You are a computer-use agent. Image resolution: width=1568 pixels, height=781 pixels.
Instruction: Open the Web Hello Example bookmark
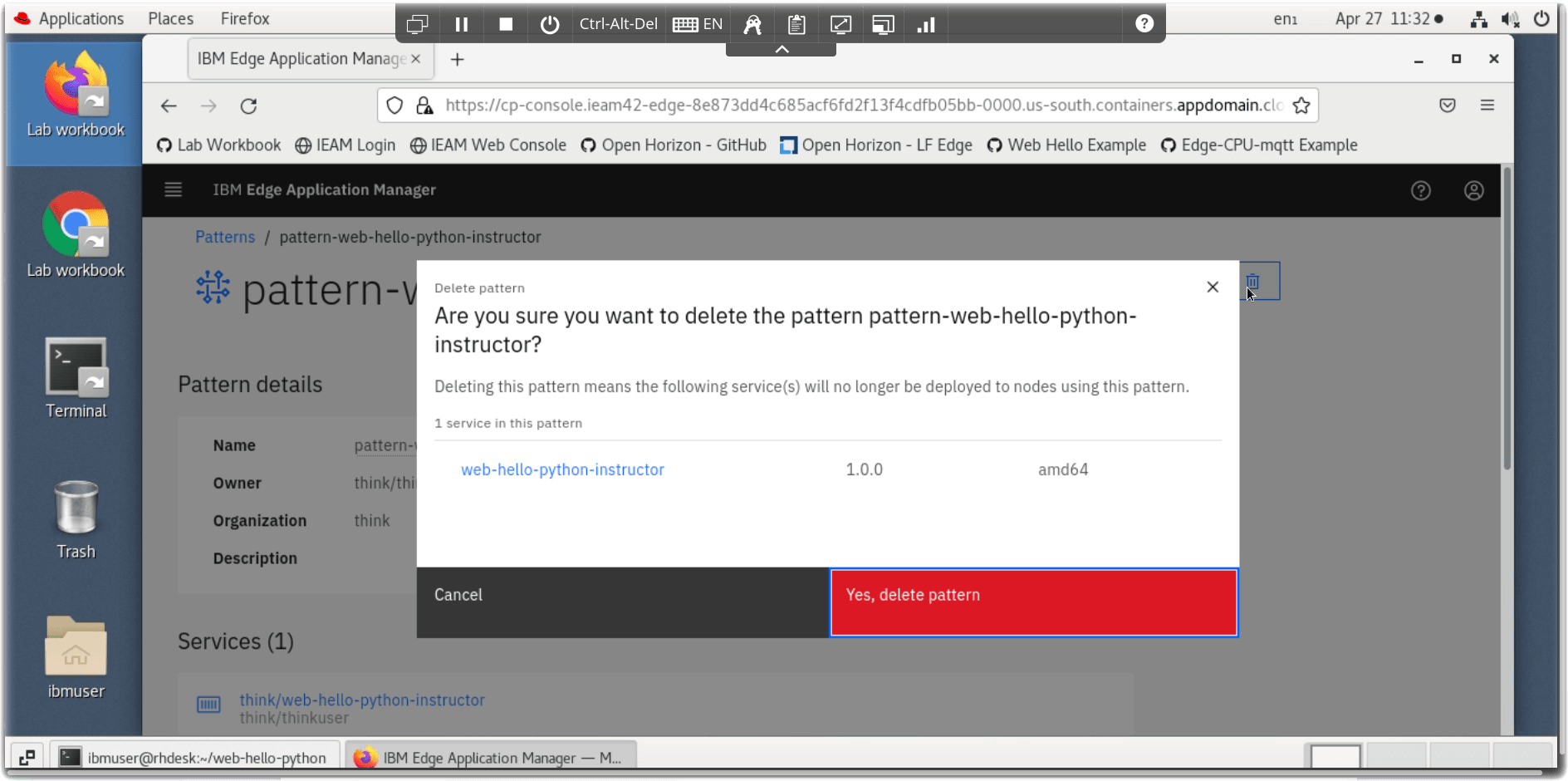click(1066, 145)
